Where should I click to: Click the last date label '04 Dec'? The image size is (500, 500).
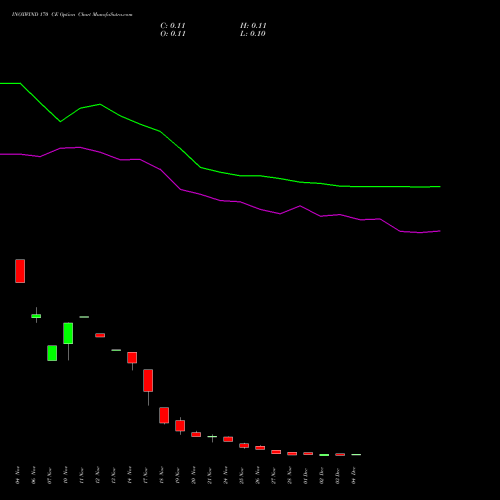pyautogui.click(x=354, y=475)
